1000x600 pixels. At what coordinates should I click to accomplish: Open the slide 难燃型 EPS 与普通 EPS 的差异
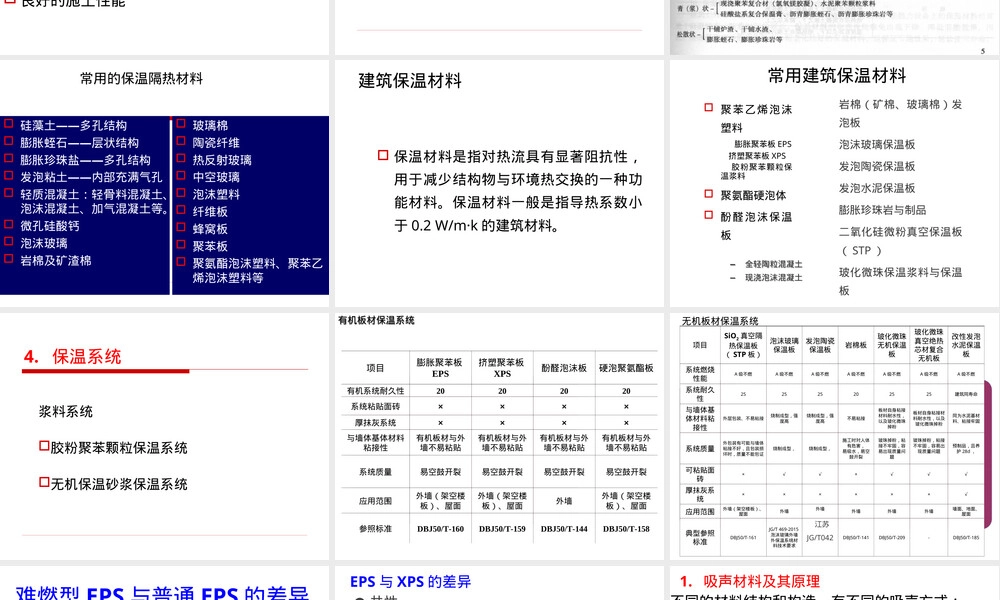pos(165,583)
